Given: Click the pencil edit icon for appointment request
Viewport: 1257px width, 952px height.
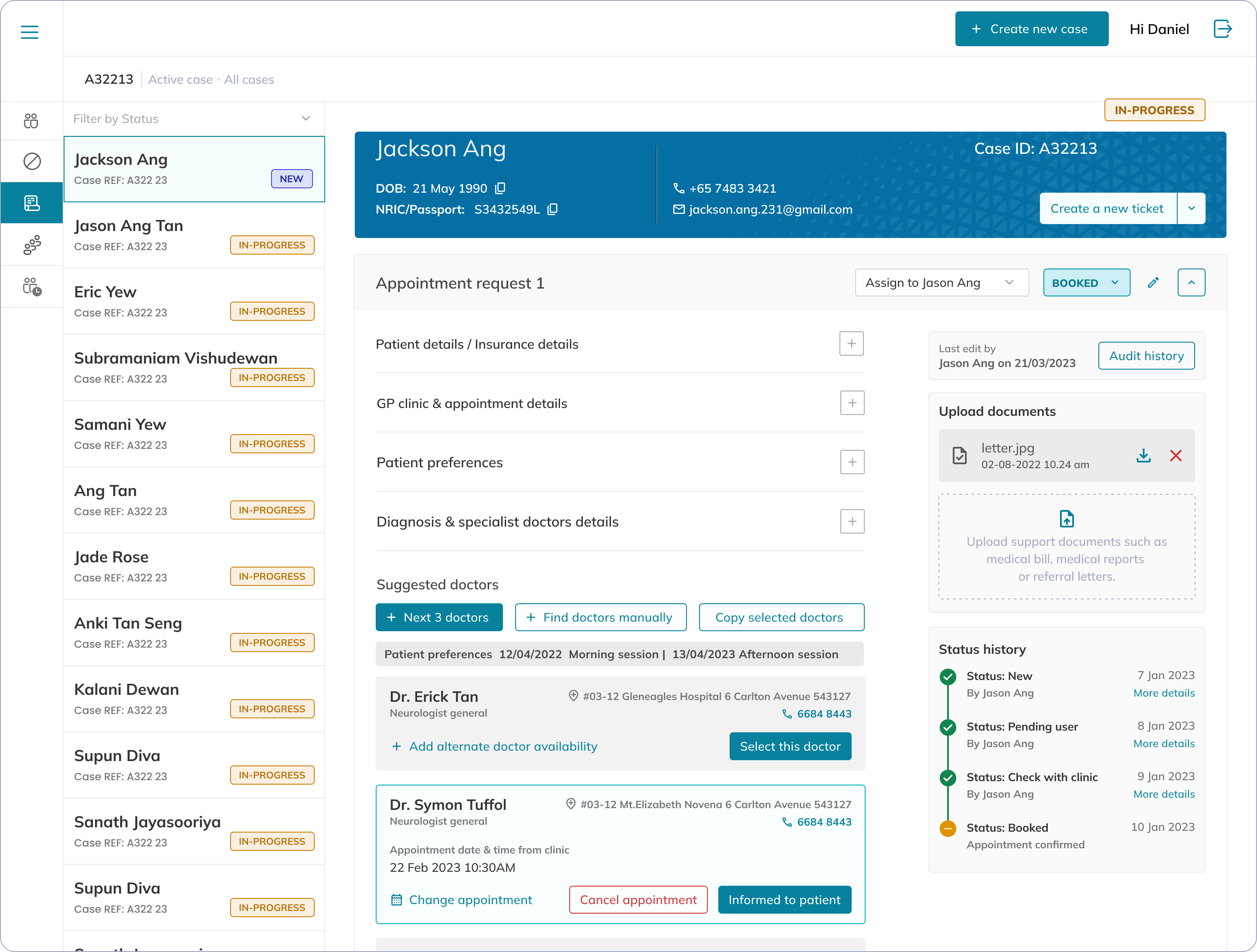Looking at the screenshot, I should coord(1153,282).
